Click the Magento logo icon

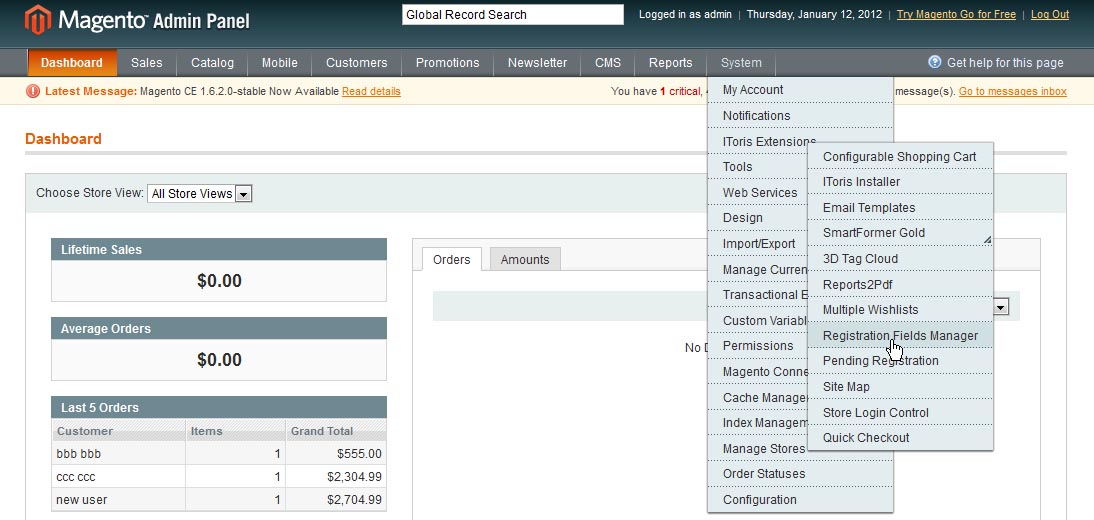pyautogui.click(x=38, y=20)
